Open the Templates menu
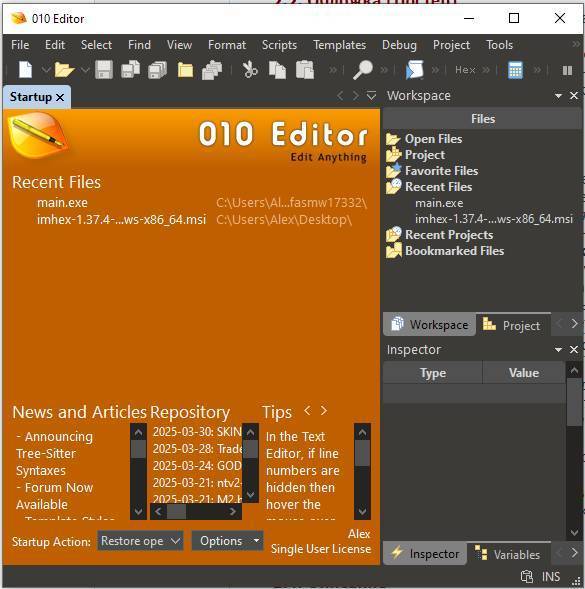The image size is (585, 589). click(x=339, y=45)
